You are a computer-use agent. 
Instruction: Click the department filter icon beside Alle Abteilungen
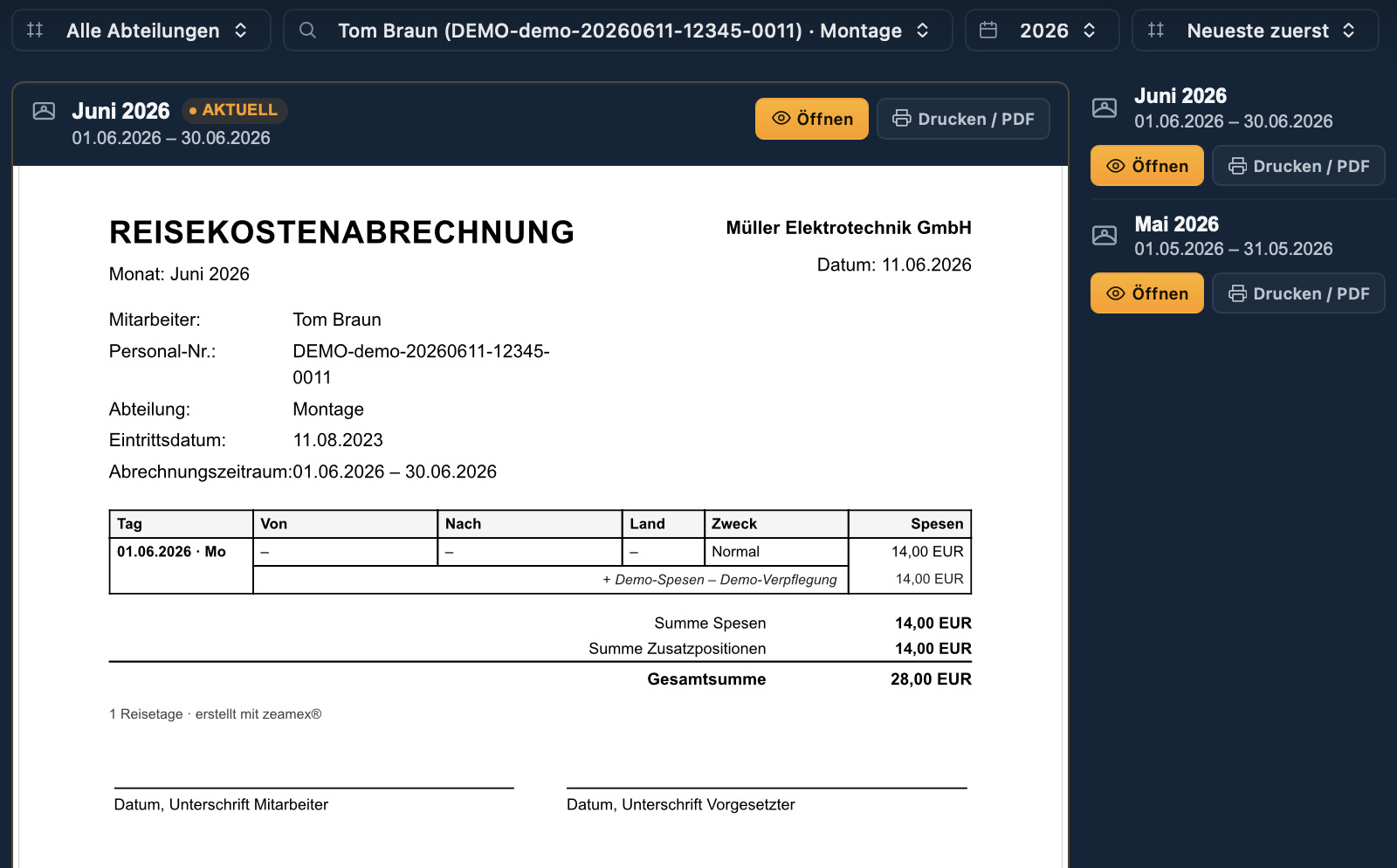click(x=35, y=31)
